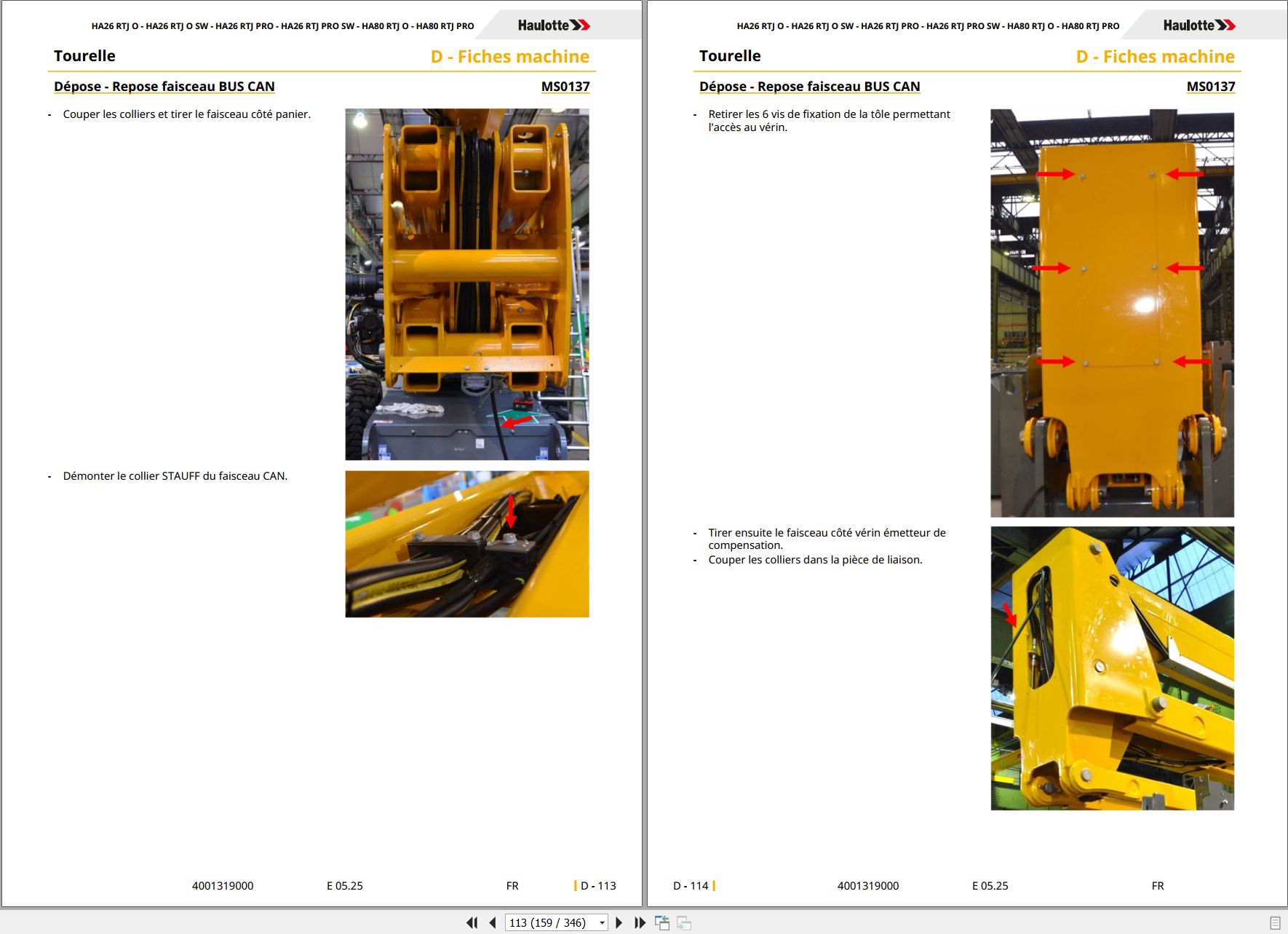Select the MS0137 code on right page
Image resolution: width=1288 pixels, height=934 pixels.
[1211, 87]
